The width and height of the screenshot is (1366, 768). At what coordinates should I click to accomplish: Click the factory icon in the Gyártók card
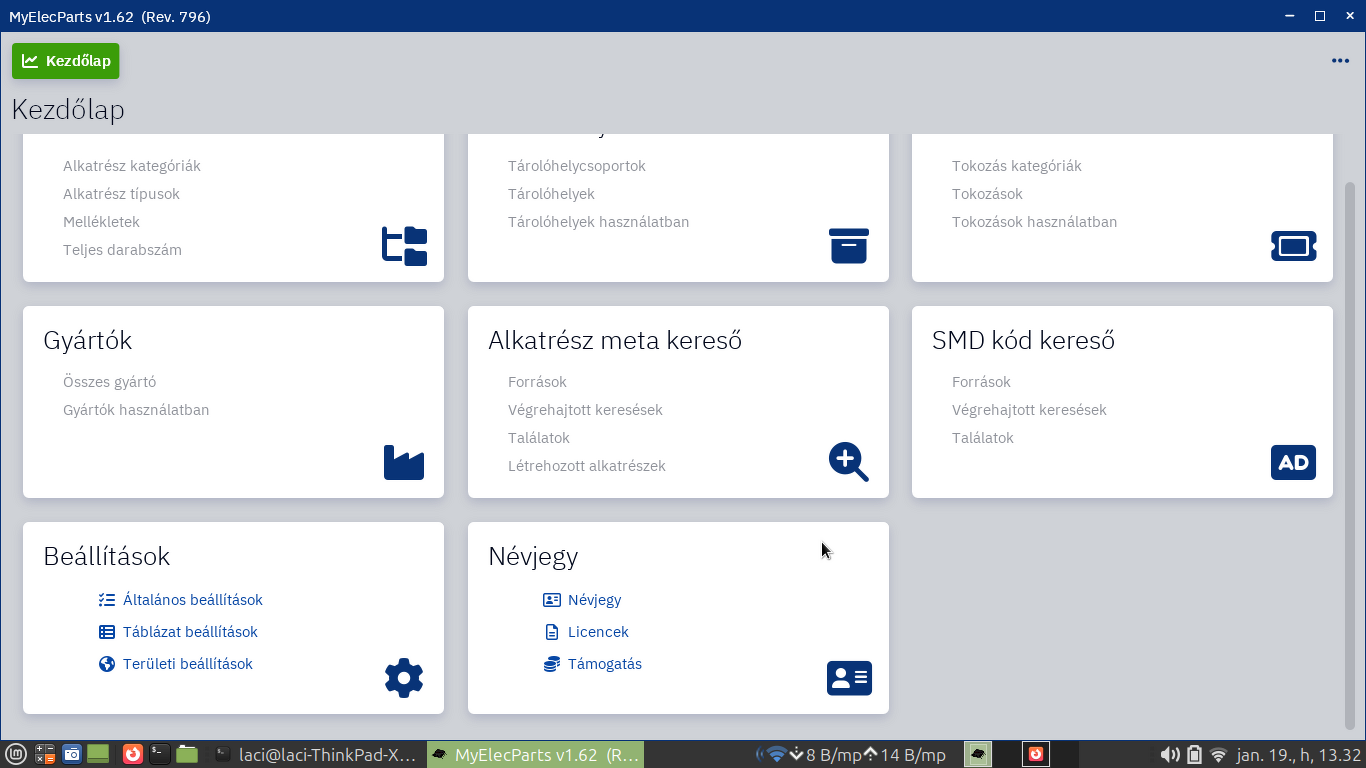404,462
